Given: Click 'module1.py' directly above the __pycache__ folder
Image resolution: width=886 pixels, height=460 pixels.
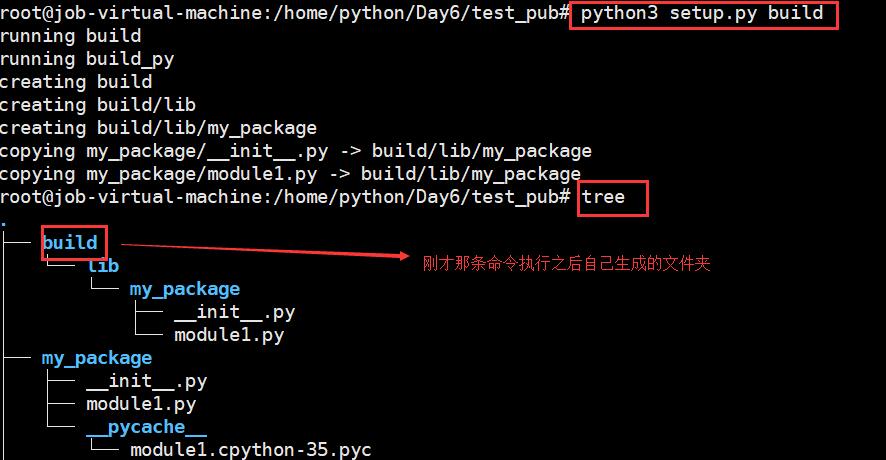Looking at the screenshot, I should pyautogui.click(x=140, y=404).
